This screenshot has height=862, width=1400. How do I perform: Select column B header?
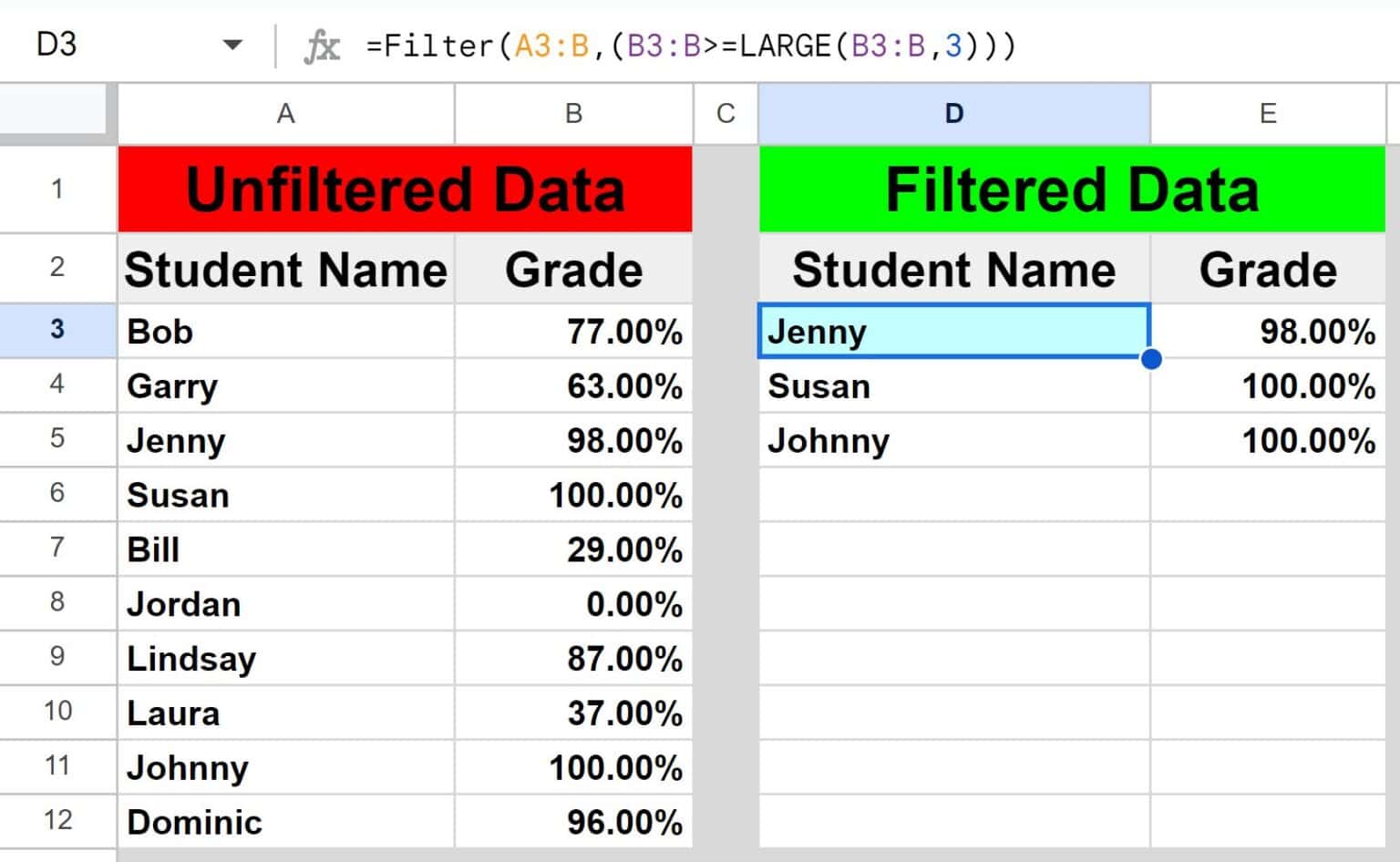(x=573, y=114)
